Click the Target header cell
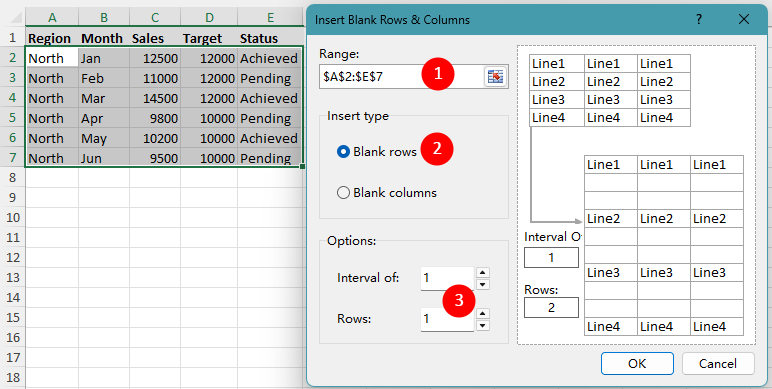Image resolution: width=772 pixels, height=389 pixels. click(x=209, y=38)
